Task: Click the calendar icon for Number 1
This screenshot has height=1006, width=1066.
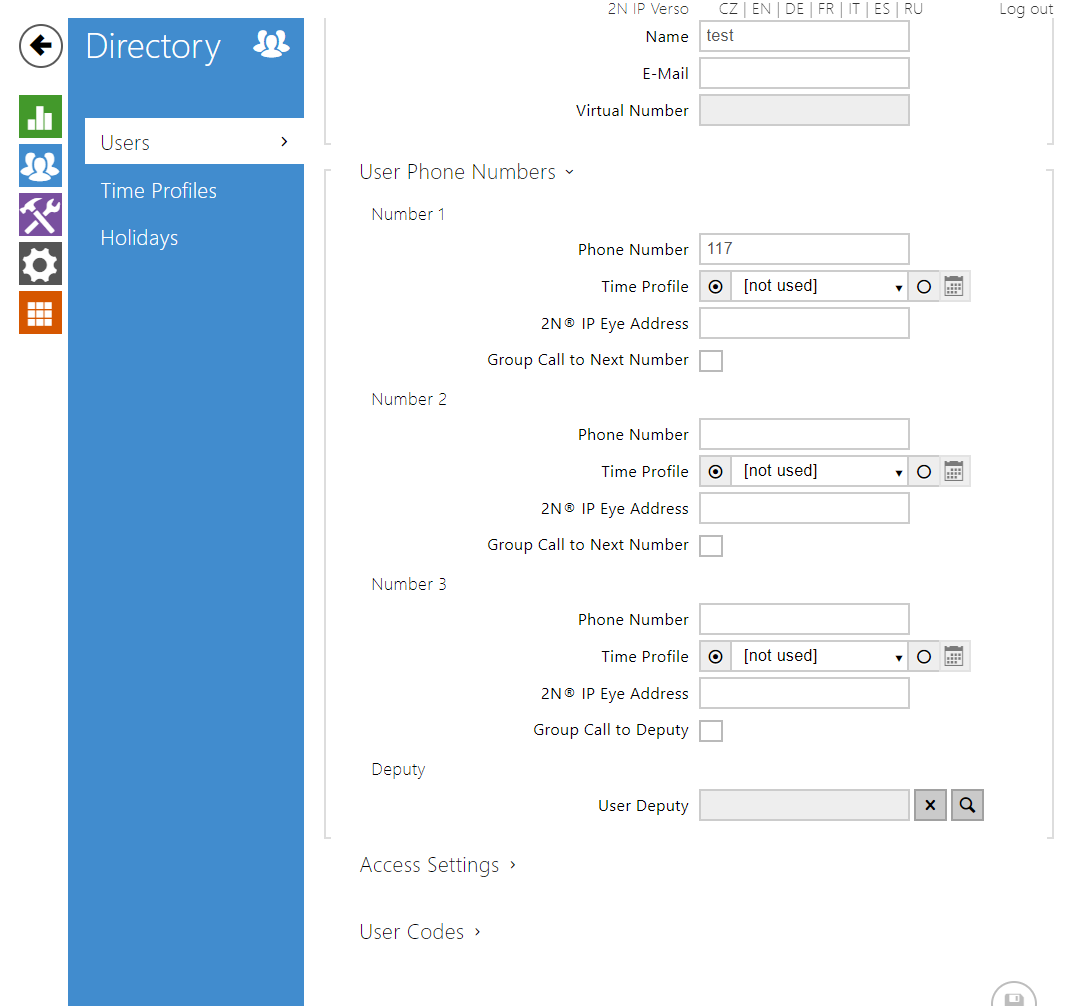Action: (954, 287)
